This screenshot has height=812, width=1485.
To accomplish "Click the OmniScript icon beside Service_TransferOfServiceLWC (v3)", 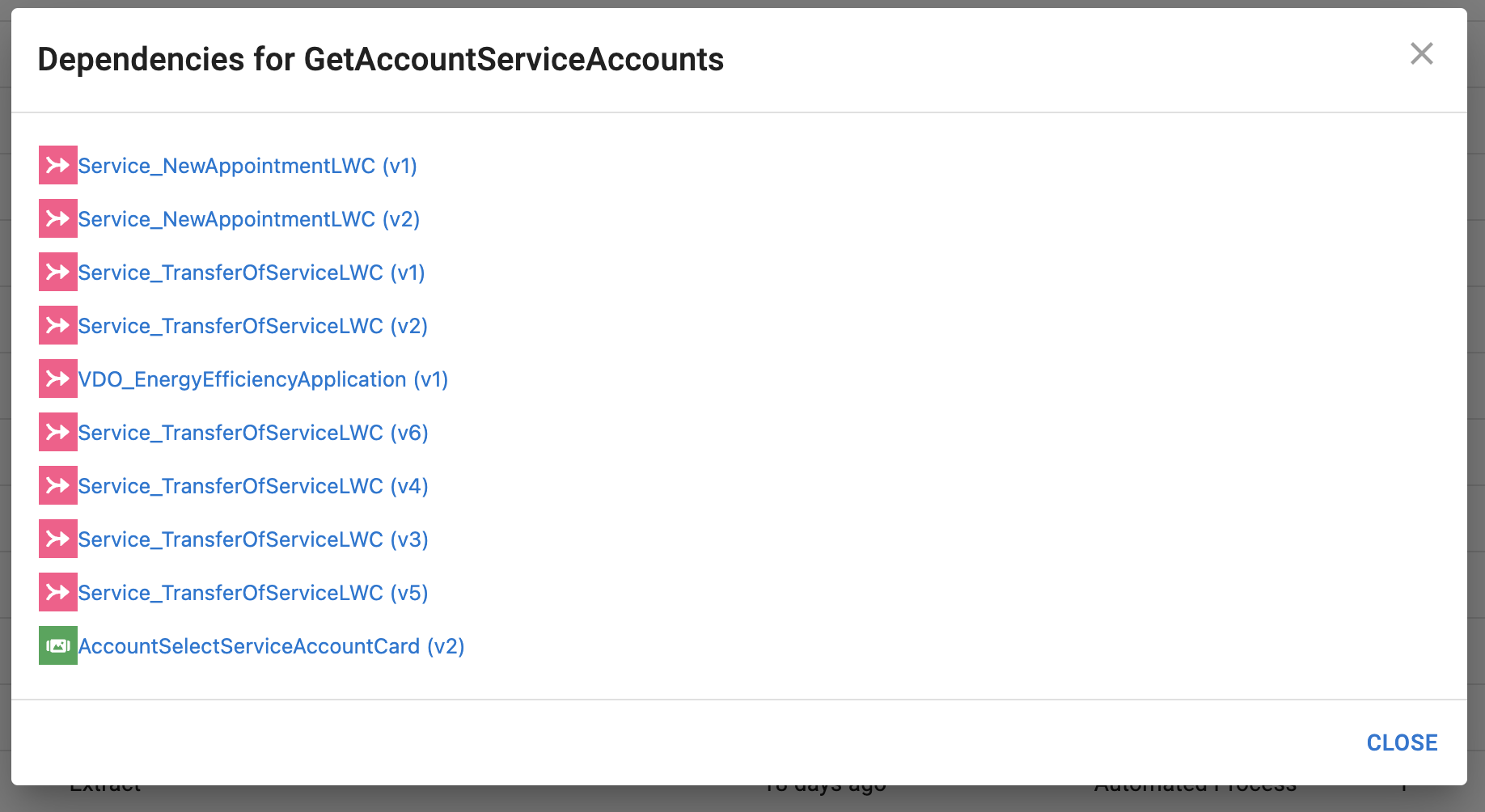I will click(58, 539).
